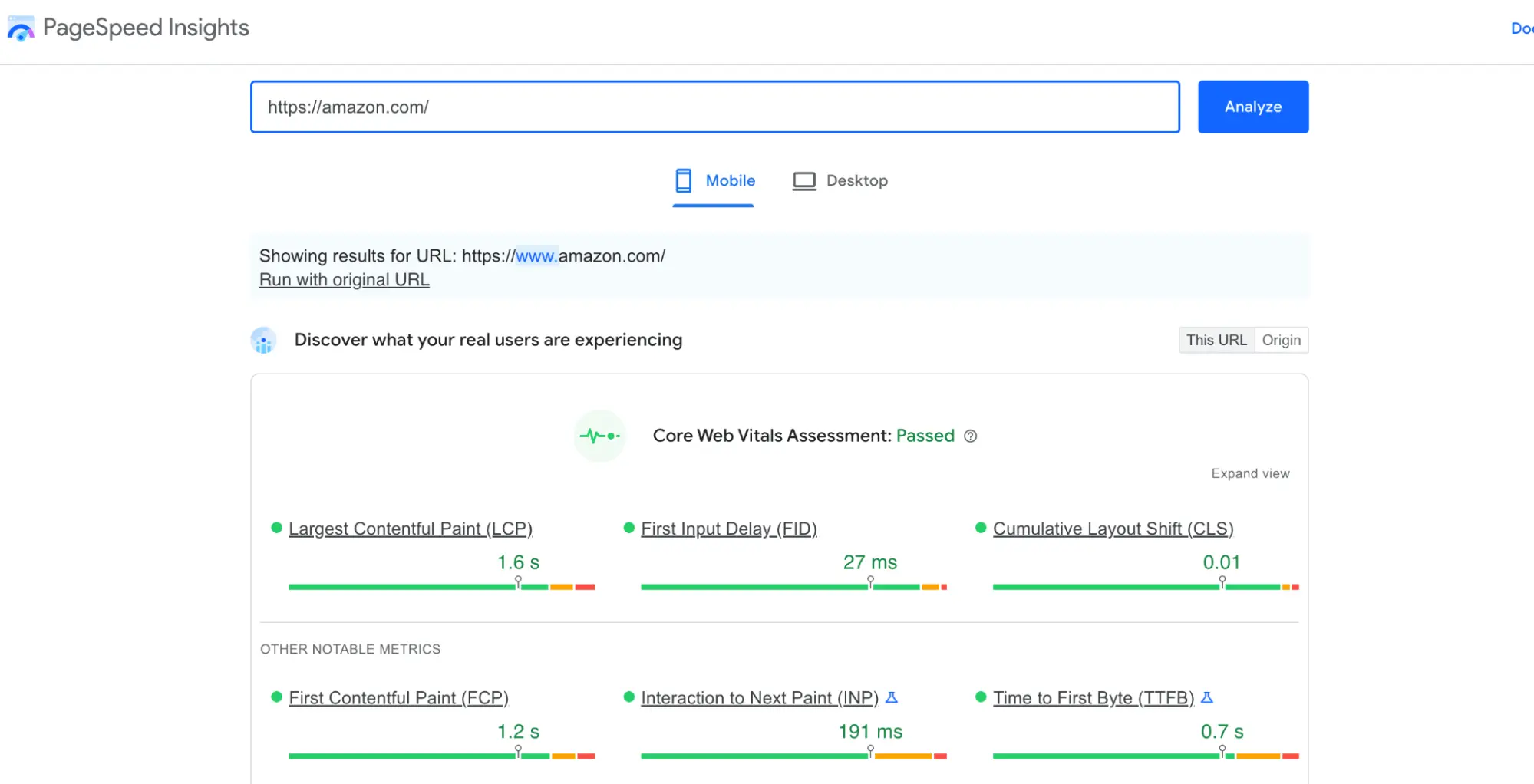Click the LCP distribution bar

pyautogui.click(x=442, y=587)
